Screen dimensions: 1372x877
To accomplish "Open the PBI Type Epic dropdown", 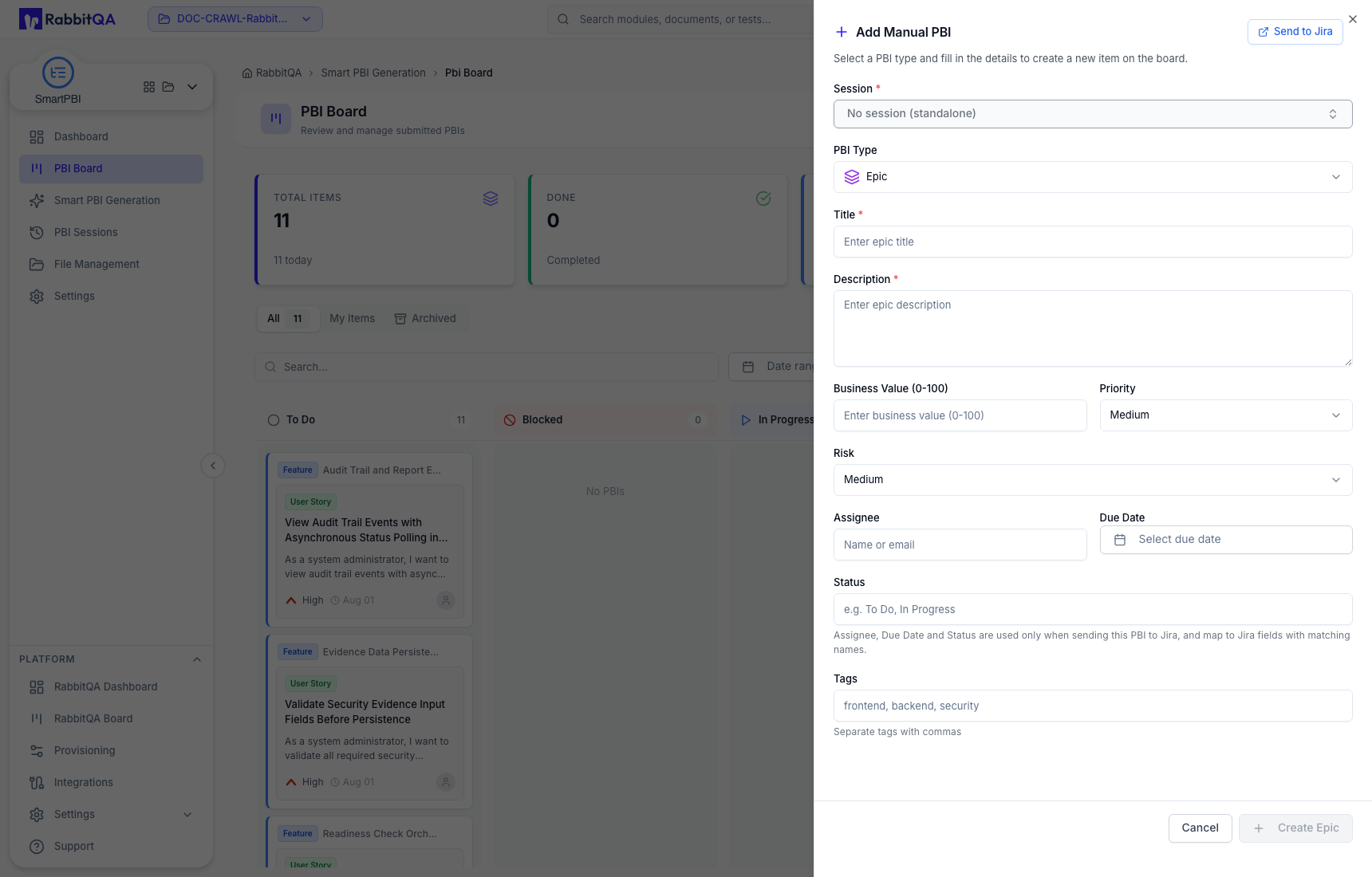I will (x=1093, y=177).
